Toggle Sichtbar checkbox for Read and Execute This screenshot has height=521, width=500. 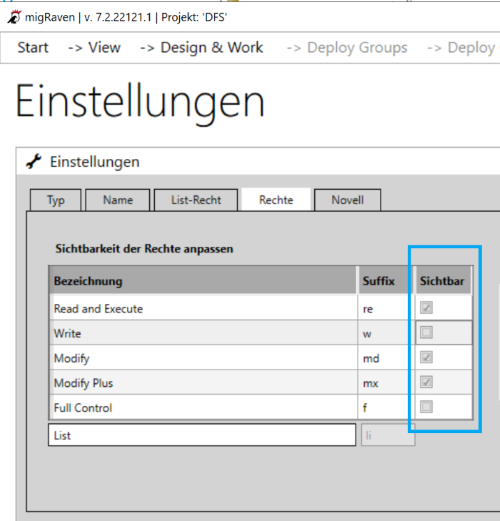tap(426, 307)
